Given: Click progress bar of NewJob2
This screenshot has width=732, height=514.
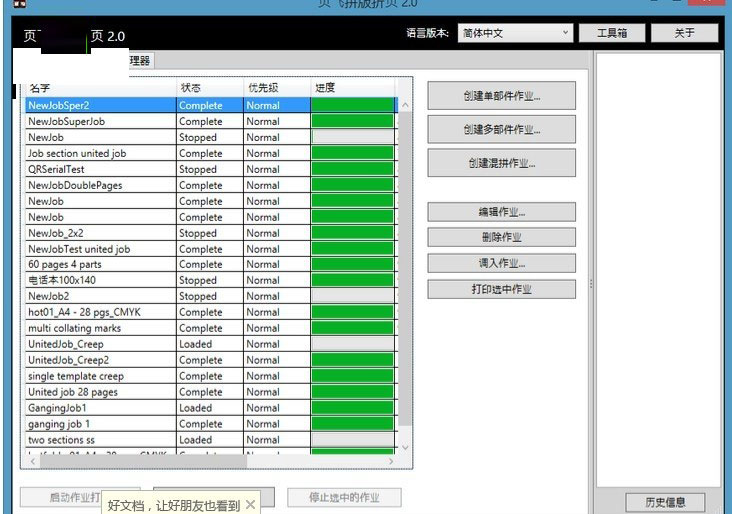Looking at the screenshot, I should pos(353,296).
